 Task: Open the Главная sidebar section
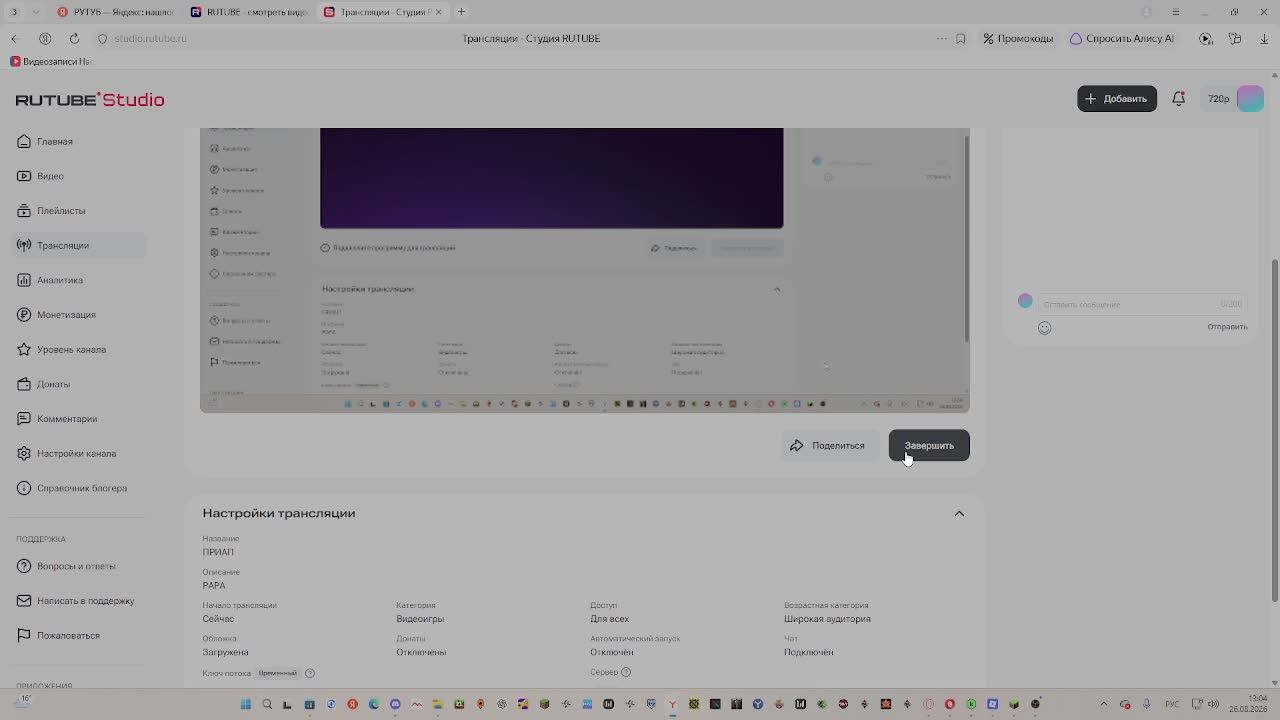(78, 141)
